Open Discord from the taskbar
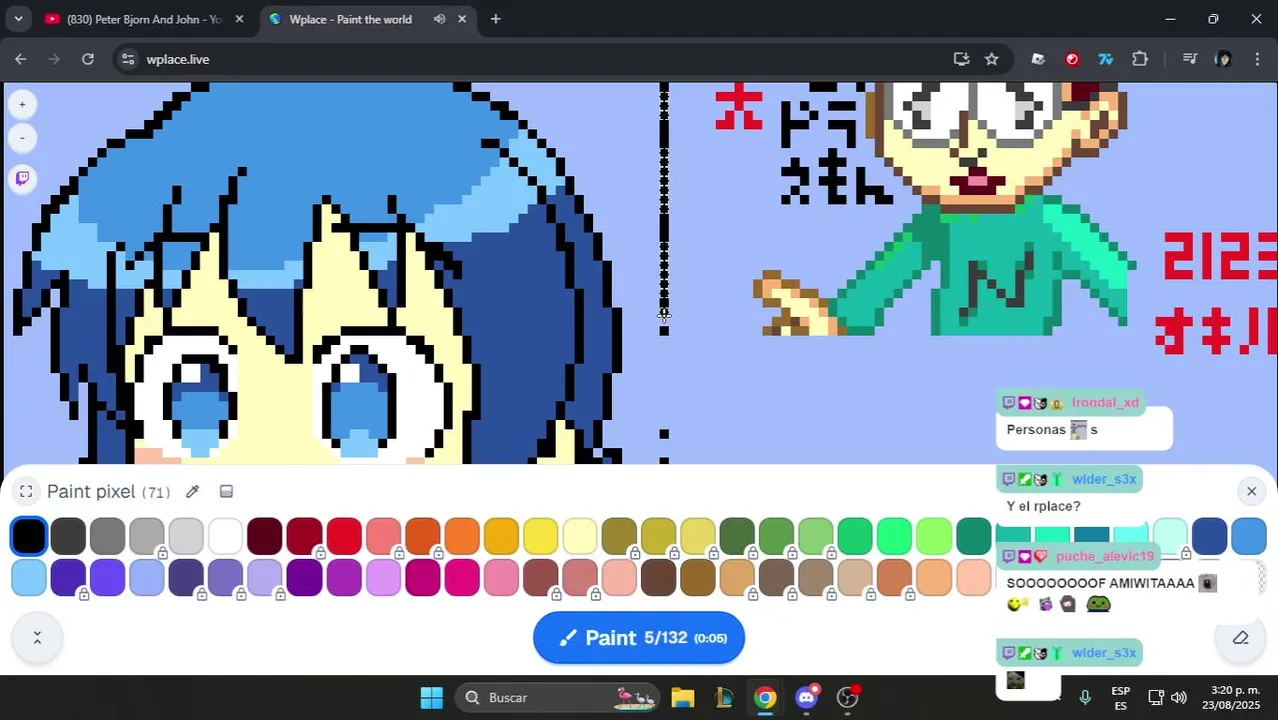The height and width of the screenshot is (720, 1278). coord(807,697)
